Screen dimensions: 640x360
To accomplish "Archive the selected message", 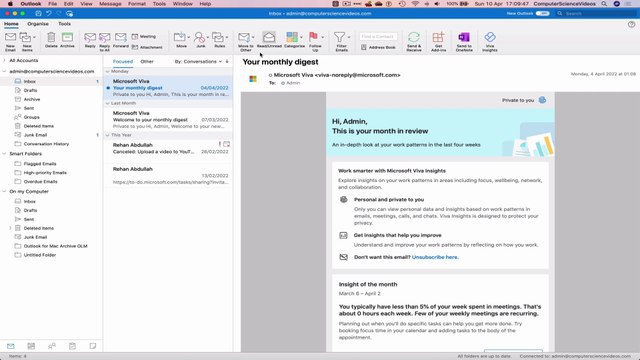I will coord(67,40).
